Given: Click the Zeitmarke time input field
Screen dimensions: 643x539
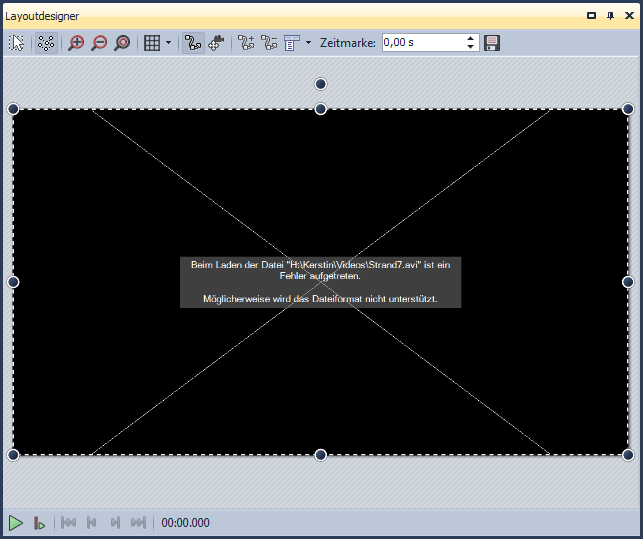Looking at the screenshot, I should pos(421,43).
